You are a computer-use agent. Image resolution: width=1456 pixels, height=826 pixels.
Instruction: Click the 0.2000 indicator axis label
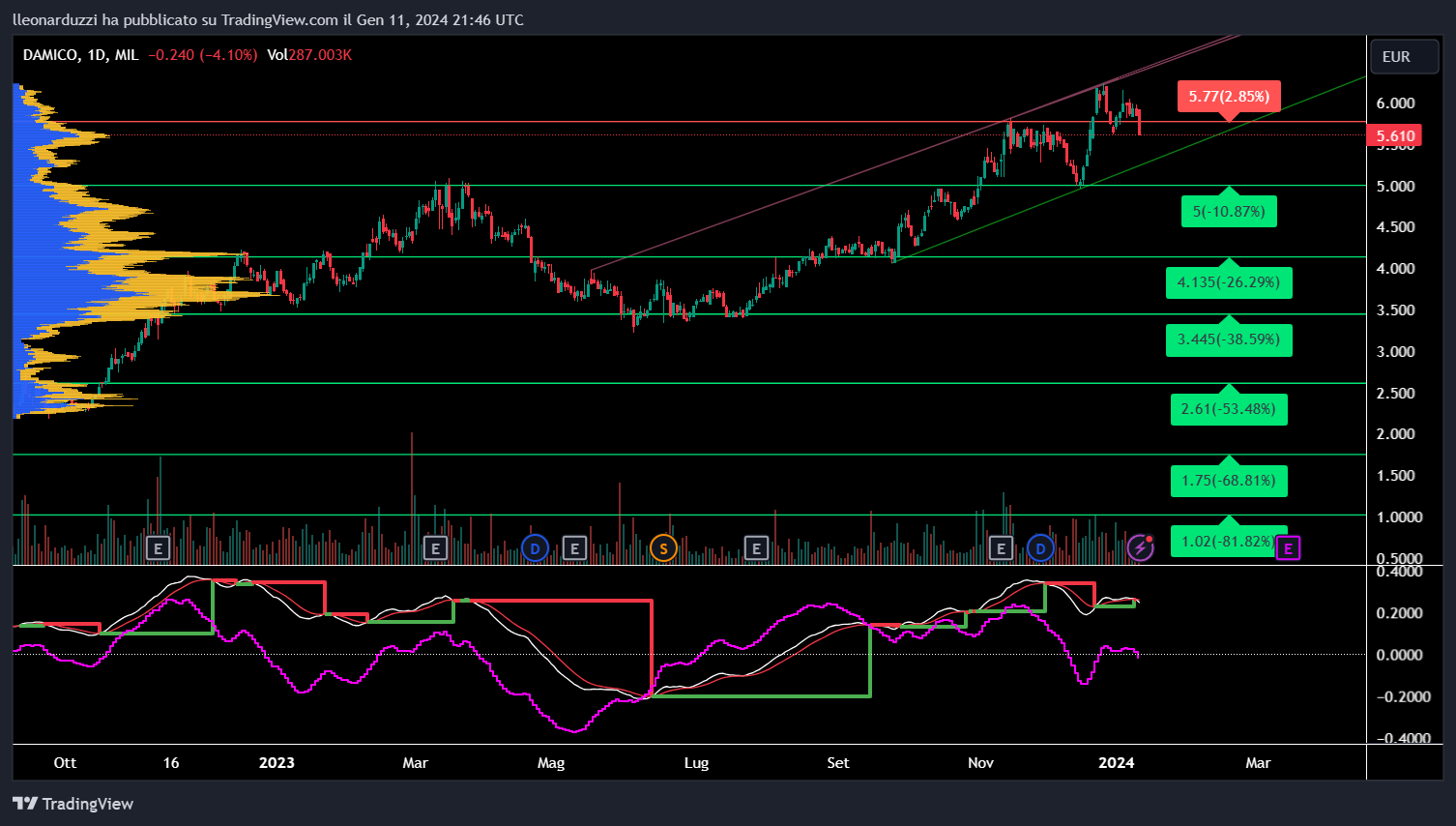[1399, 613]
